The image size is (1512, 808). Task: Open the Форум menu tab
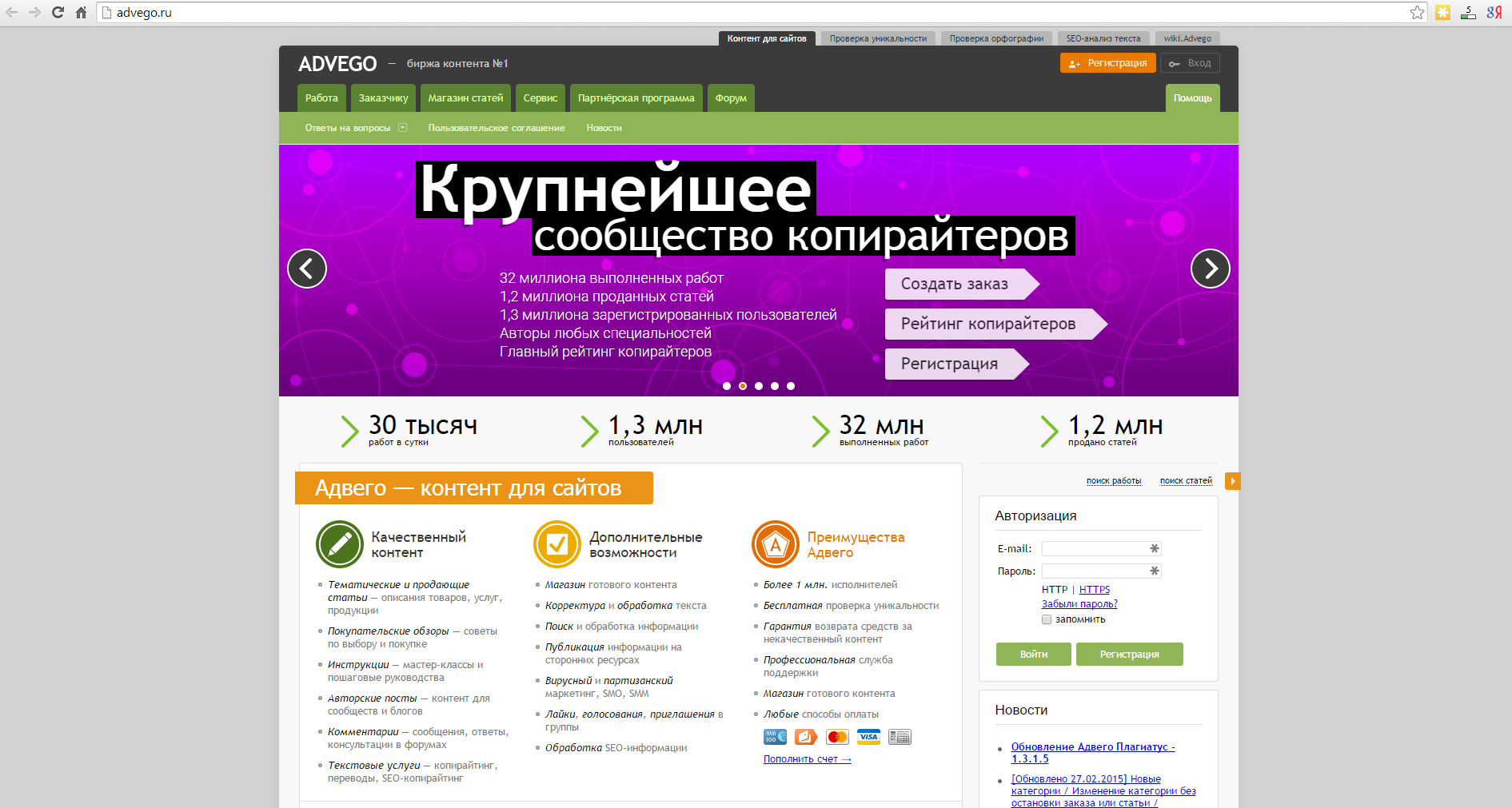[731, 98]
